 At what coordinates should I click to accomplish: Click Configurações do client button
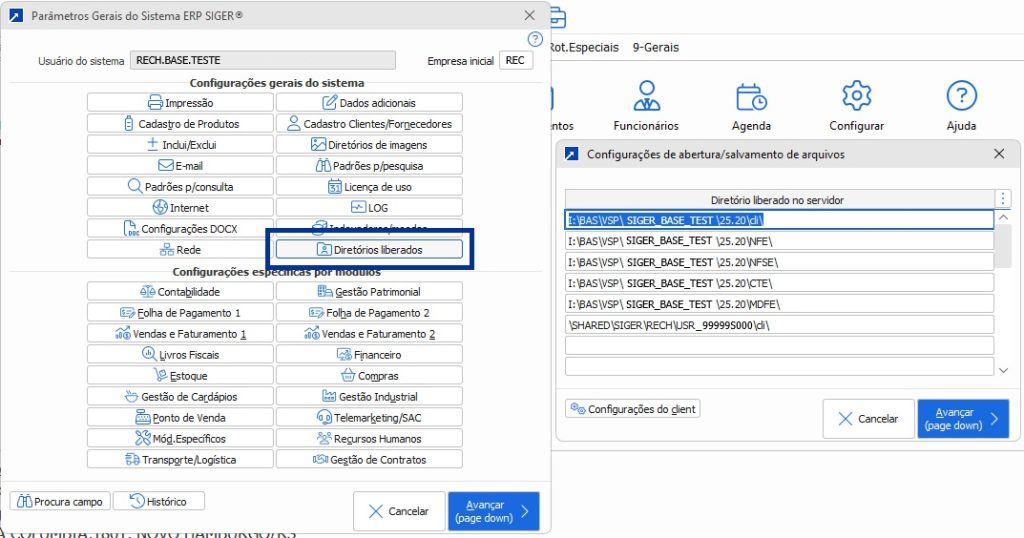pyautogui.click(x=632, y=409)
